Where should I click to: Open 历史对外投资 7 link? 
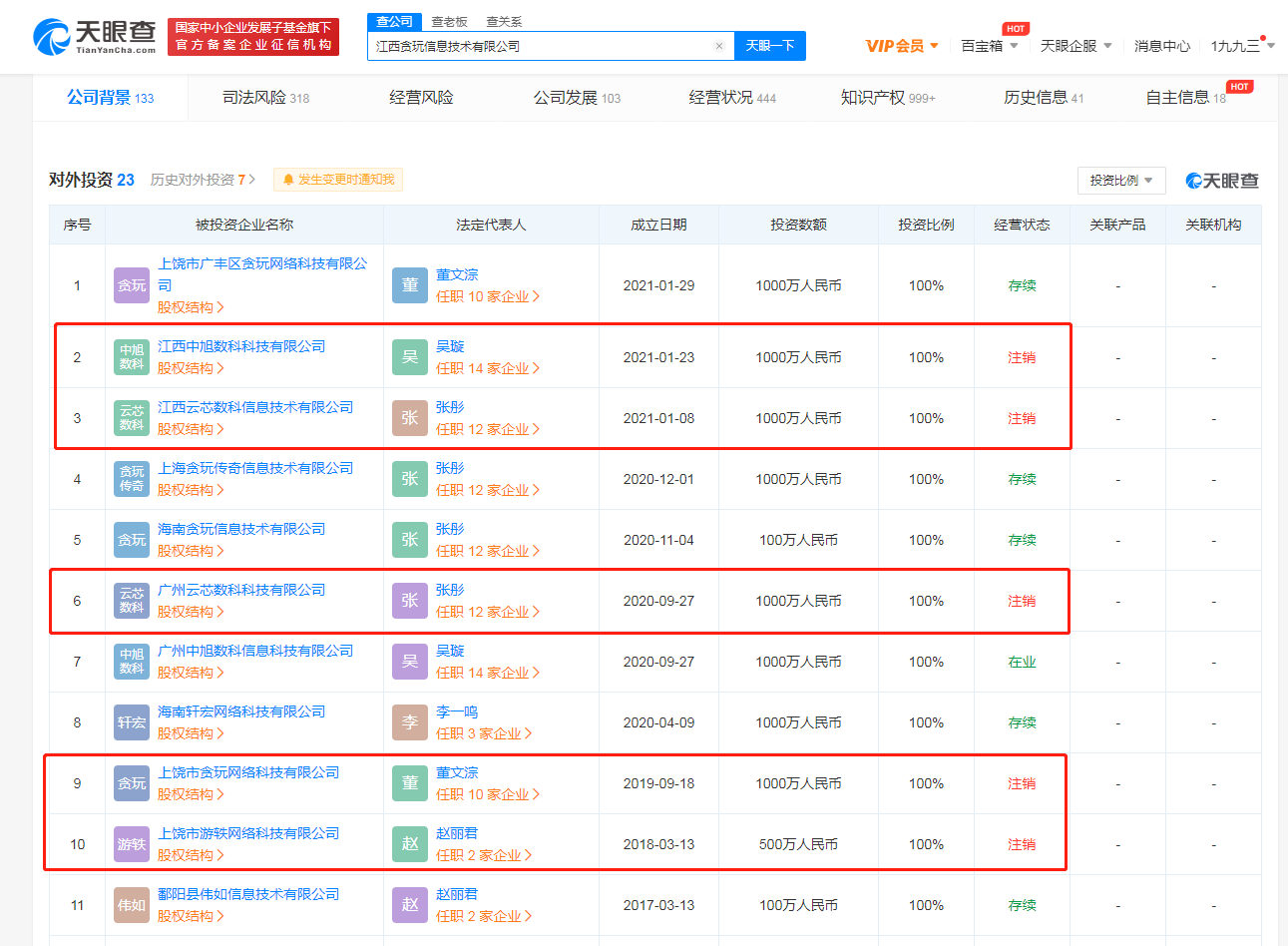pos(203,180)
